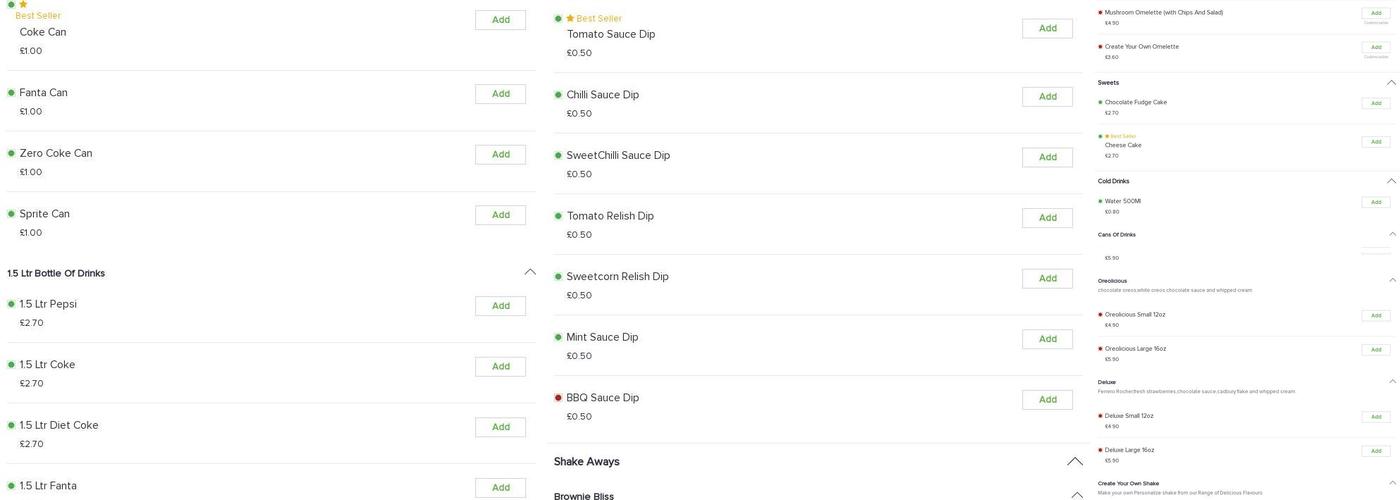Click the green dot next to Mint Sauce Dip
1400x500 pixels.
559,337
